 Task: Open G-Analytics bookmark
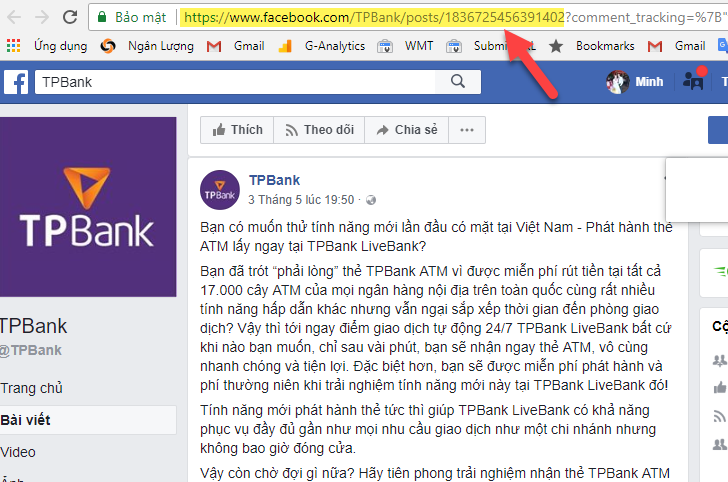coord(335,46)
